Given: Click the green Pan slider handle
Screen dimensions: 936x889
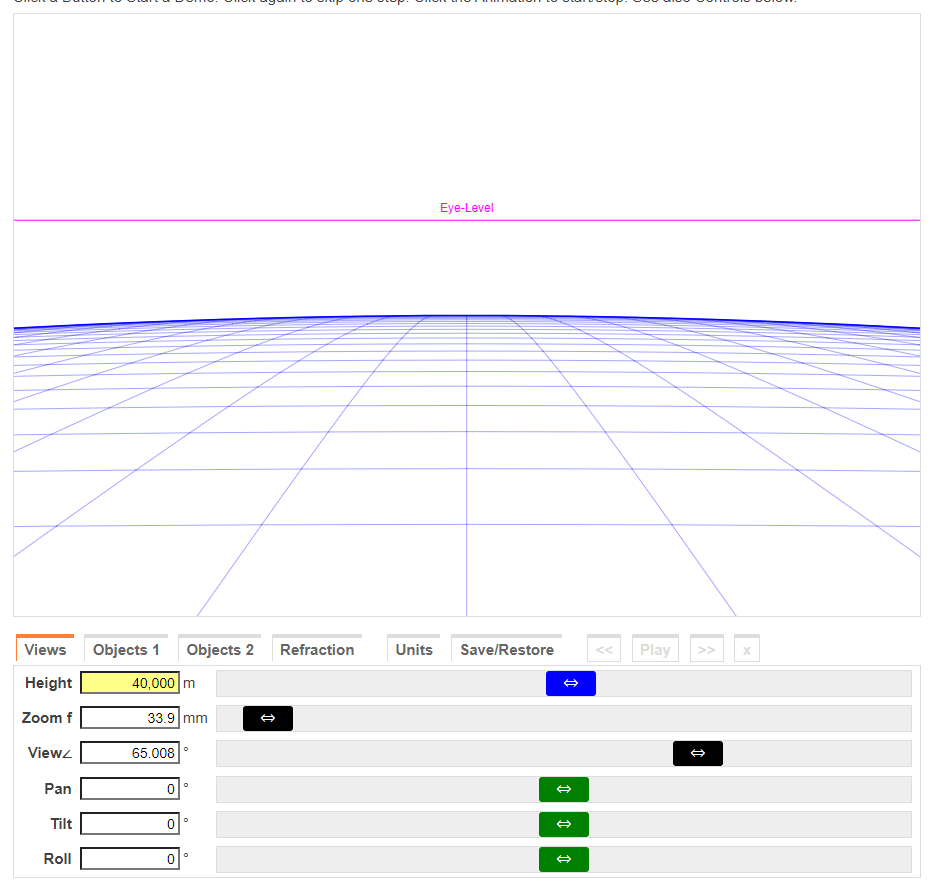Looking at the screenshot, I should pyautogui.click(x=564, y=789).
